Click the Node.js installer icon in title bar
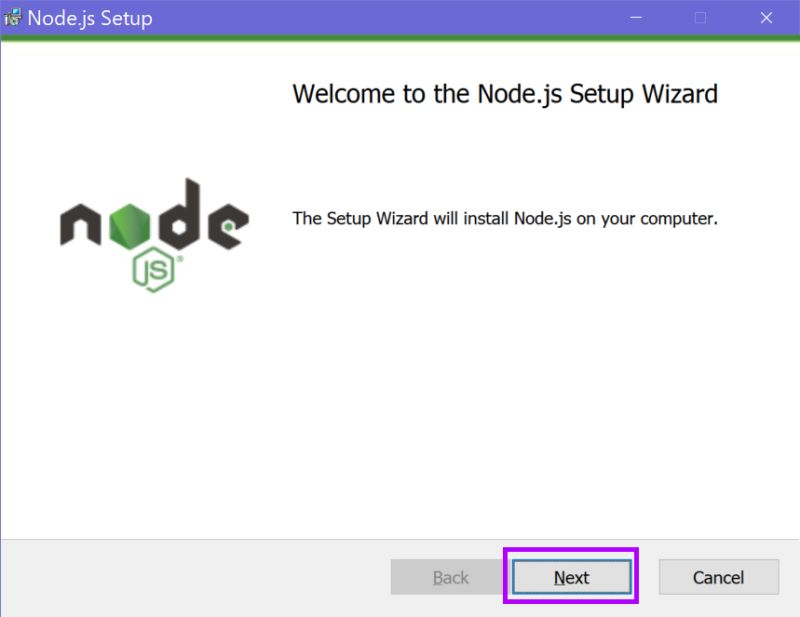 [x=14, y=17]
